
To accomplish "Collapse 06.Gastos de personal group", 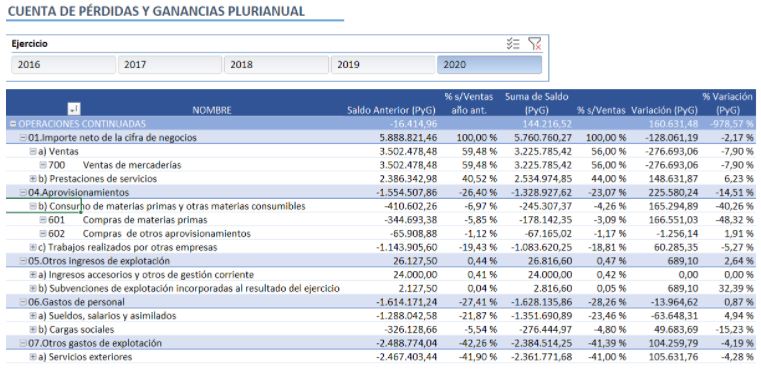I will point(23,302).
